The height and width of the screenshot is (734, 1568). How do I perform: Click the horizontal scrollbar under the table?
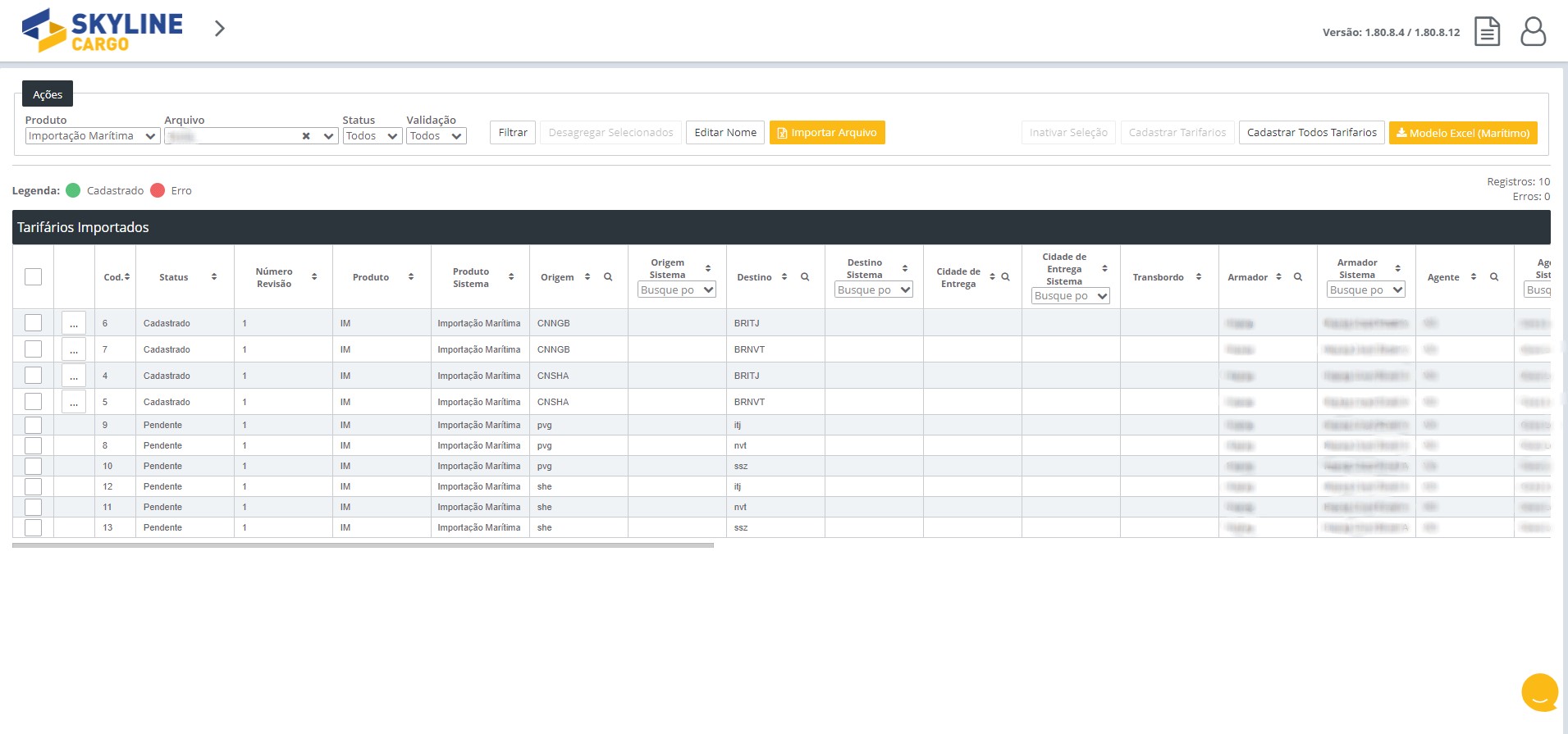pos(363,545)
